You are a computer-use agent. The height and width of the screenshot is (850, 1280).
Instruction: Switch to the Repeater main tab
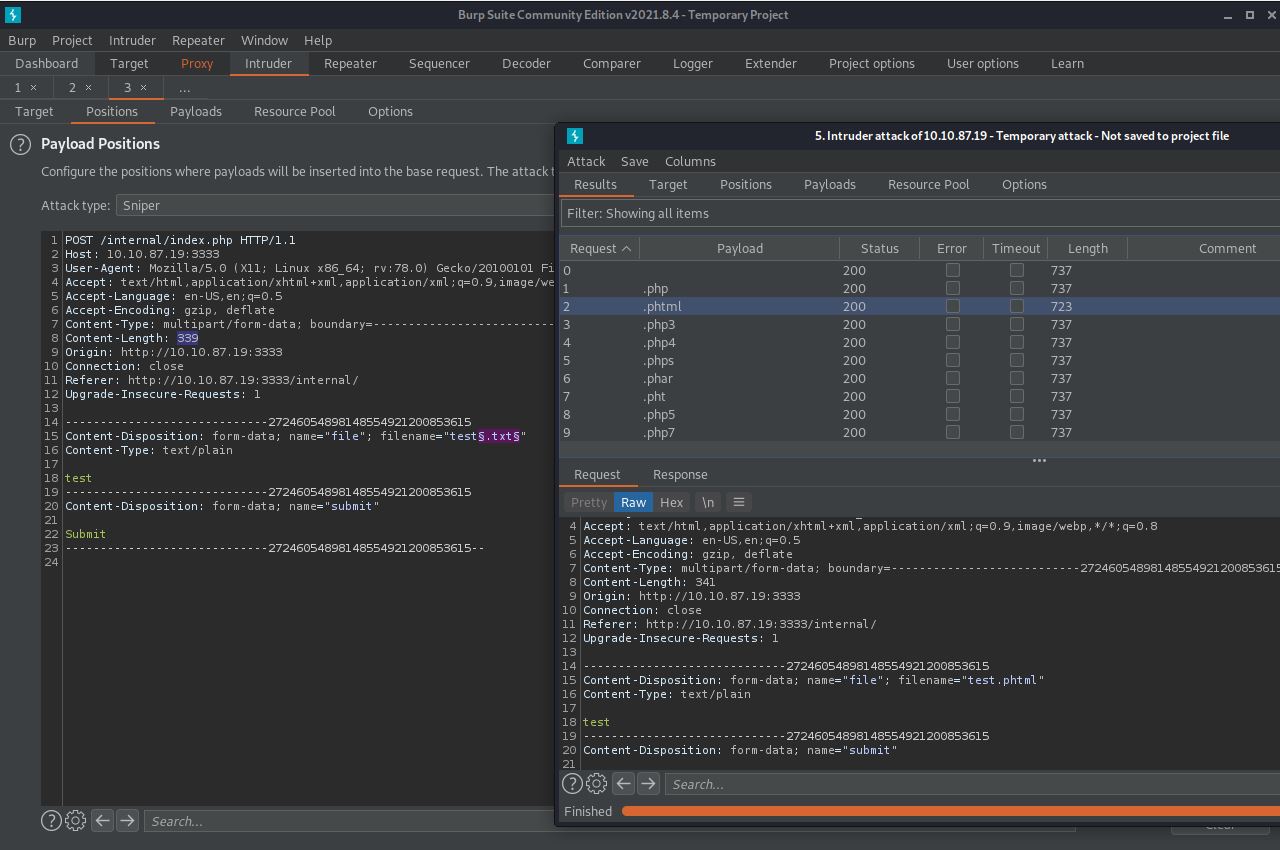click(350, 63)
